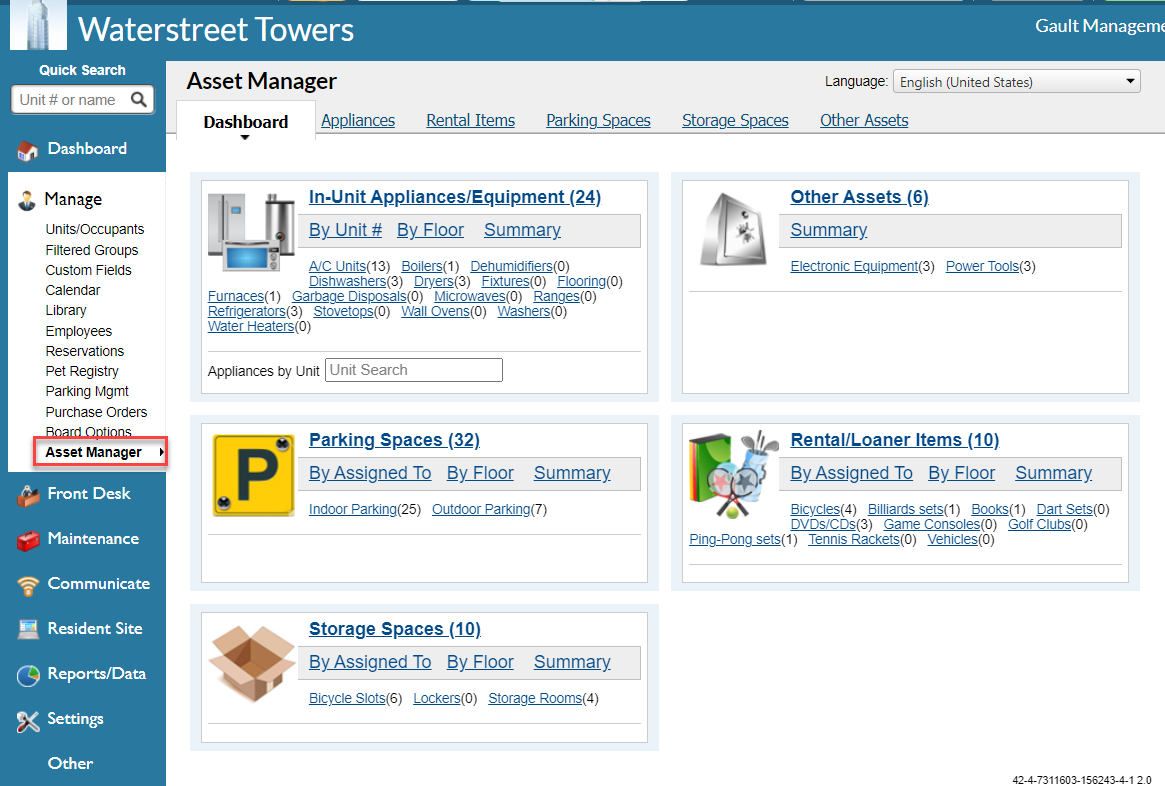Viewport: 1165px width, 786px height.
Task: Open Parking Mgmt in the Manage menu
Action: [x=87, y=391]
